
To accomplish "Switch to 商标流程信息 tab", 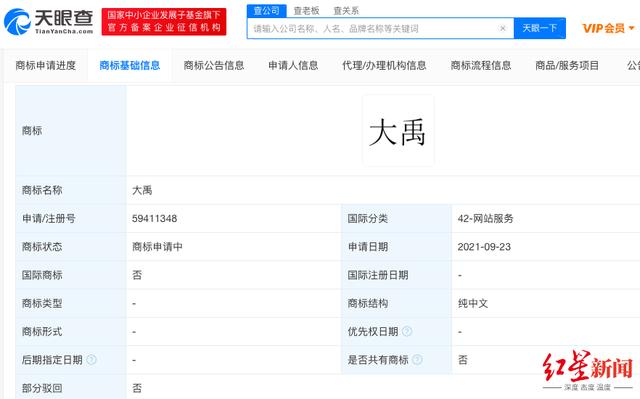I will tap(481, 65).
